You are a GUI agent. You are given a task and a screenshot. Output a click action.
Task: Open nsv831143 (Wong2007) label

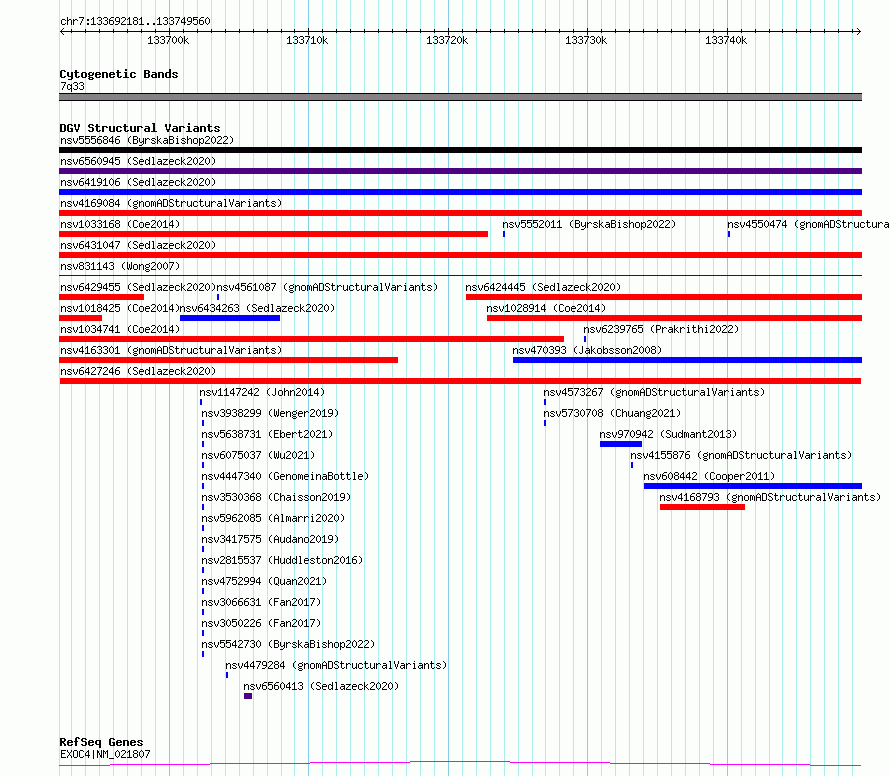click(x=120, y=266)
